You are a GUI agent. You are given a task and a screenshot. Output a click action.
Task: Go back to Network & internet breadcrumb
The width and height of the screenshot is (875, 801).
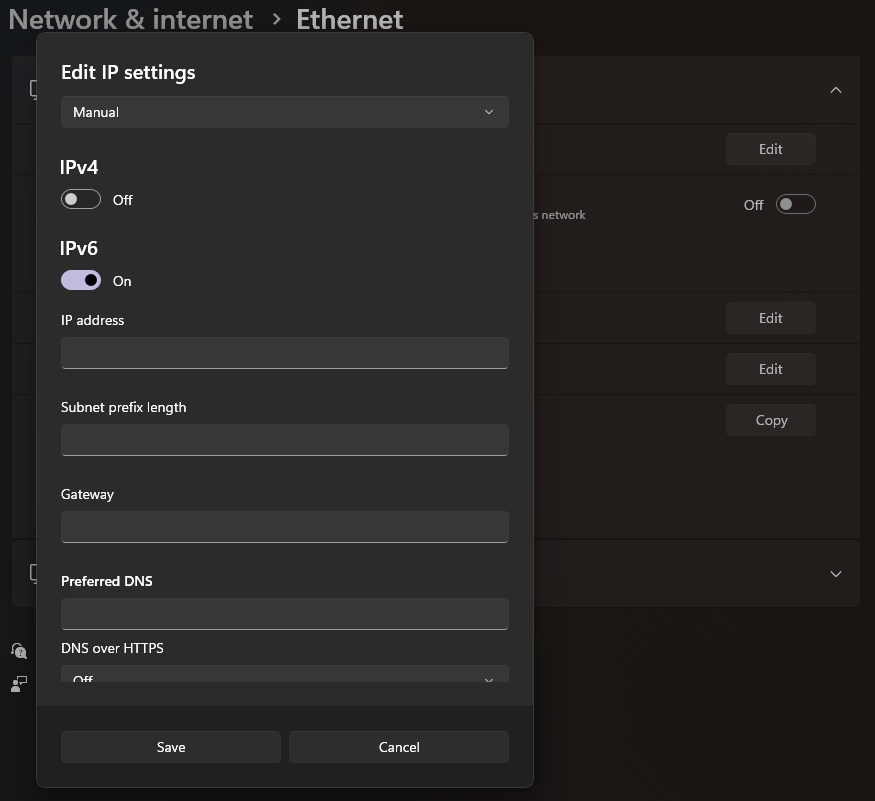tap(131, 19)
